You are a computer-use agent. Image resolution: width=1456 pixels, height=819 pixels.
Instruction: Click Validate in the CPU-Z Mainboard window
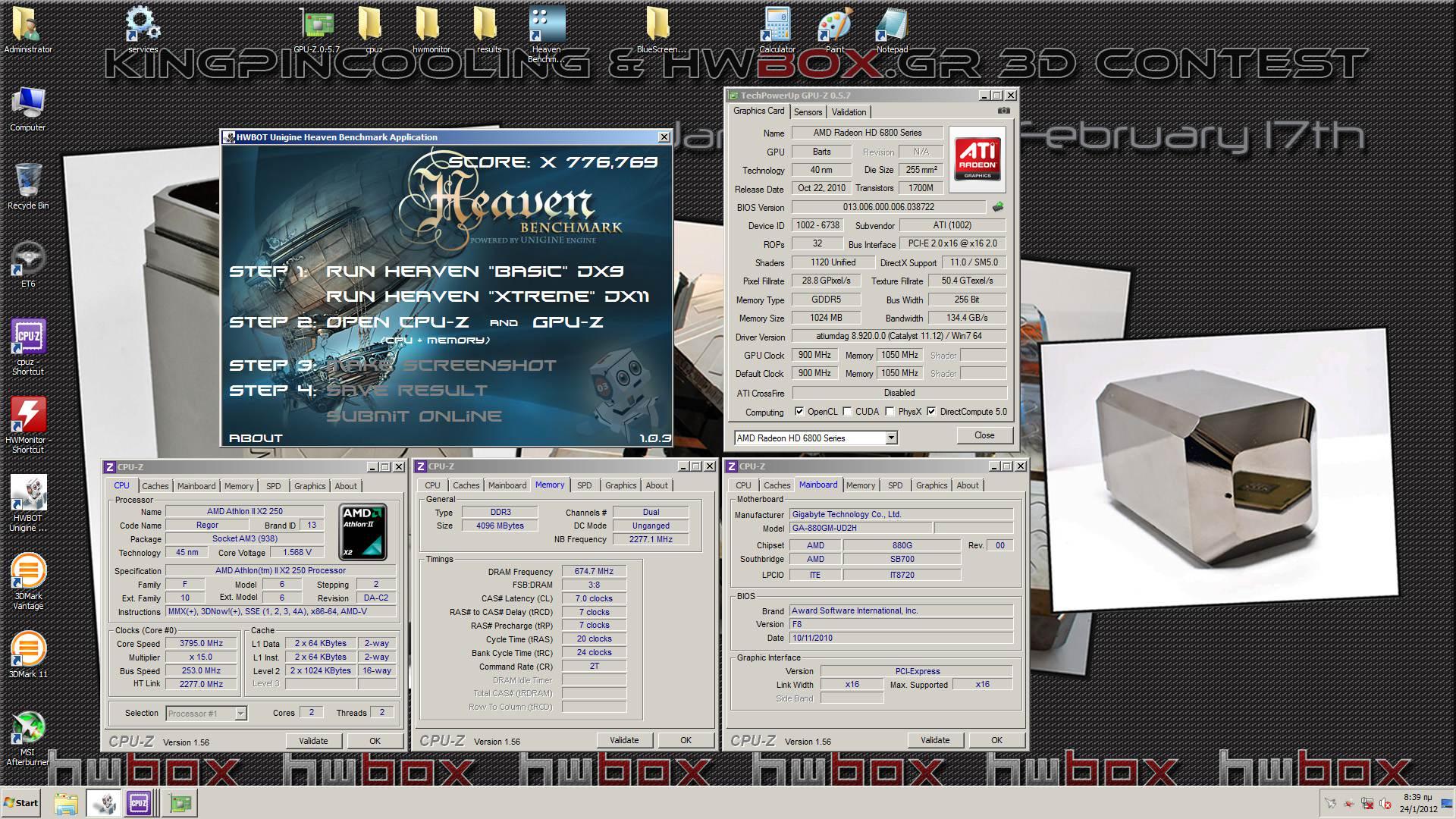click(x=935, y=740)
